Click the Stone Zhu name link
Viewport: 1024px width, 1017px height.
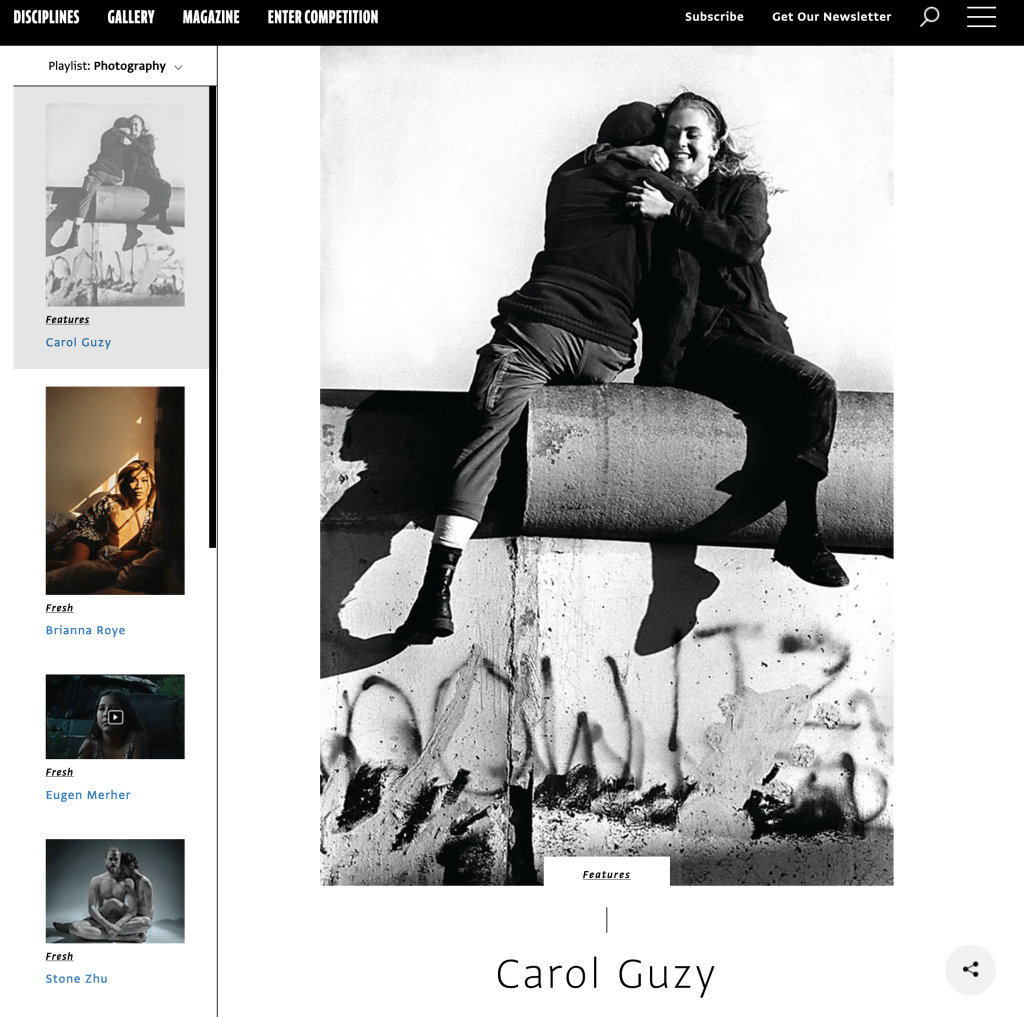pos(76,979)
